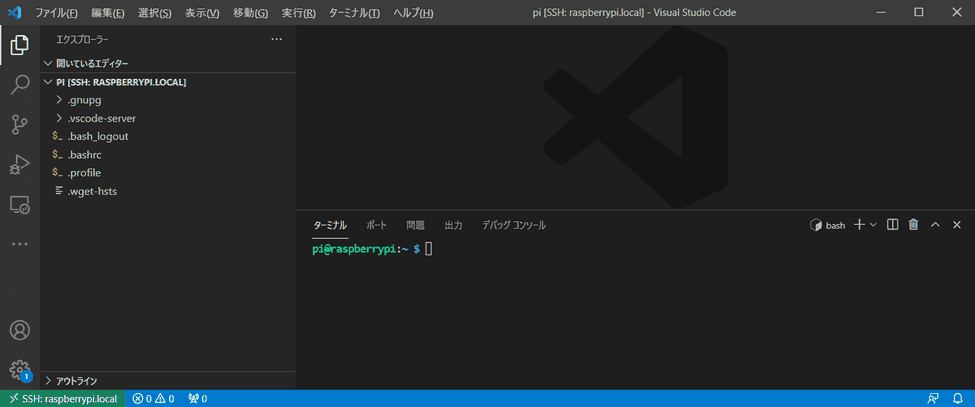The width and height of the screenshot is (975, 407).
Task: Open the 表示(V) menu
Action: 203,13
